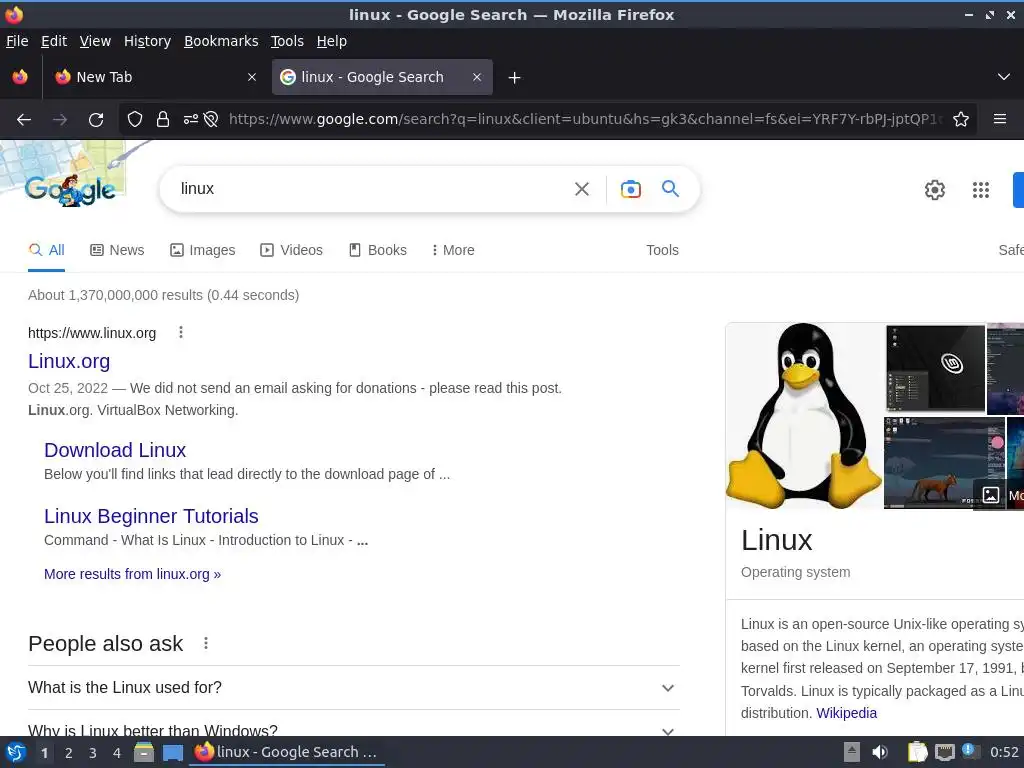Search by image with the camera icon
The width and height of the screenshot is (1024, 768).
[x=631, y=189]
